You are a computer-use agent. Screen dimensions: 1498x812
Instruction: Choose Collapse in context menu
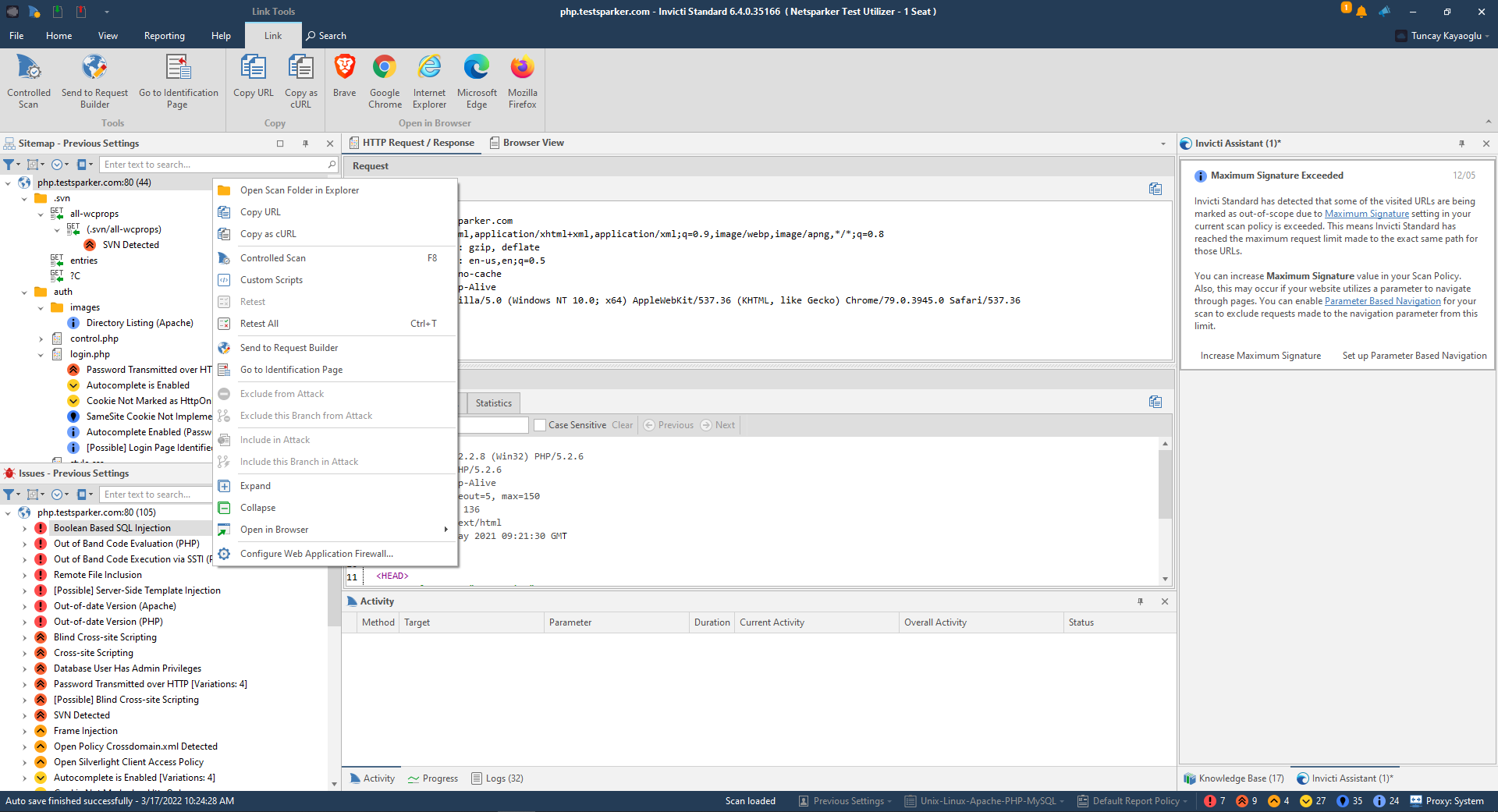(335, 508)
